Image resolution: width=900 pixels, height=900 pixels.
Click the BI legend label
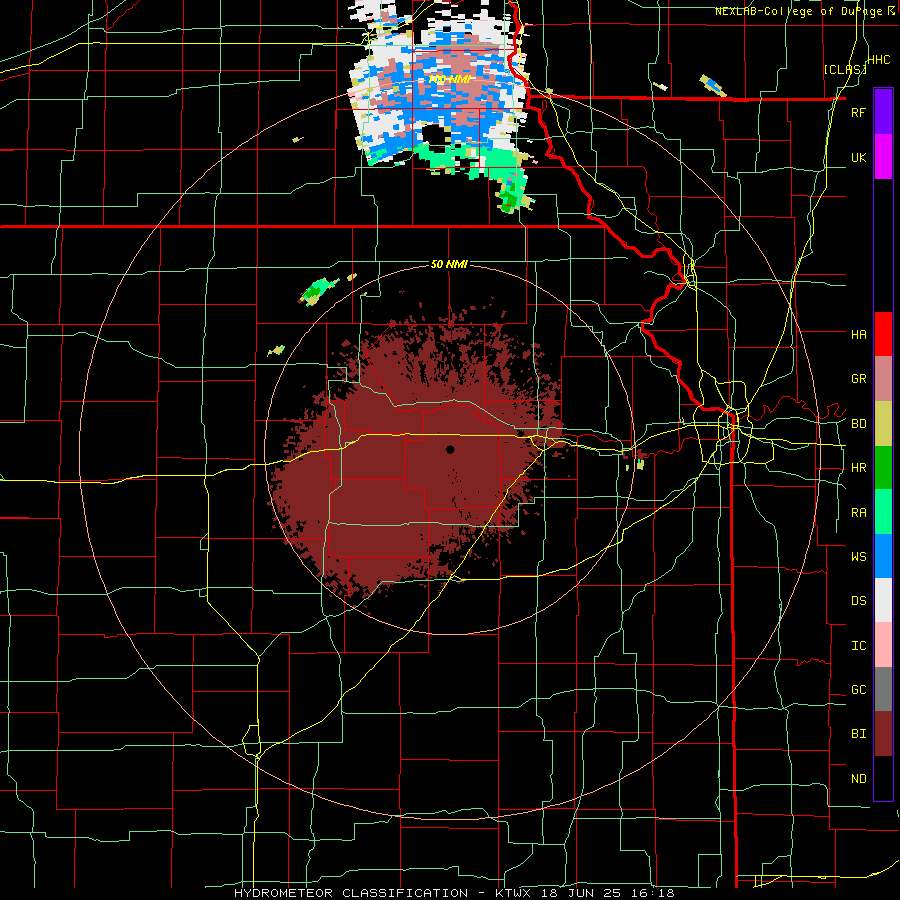pyautogui.click(x=858, y=734)
